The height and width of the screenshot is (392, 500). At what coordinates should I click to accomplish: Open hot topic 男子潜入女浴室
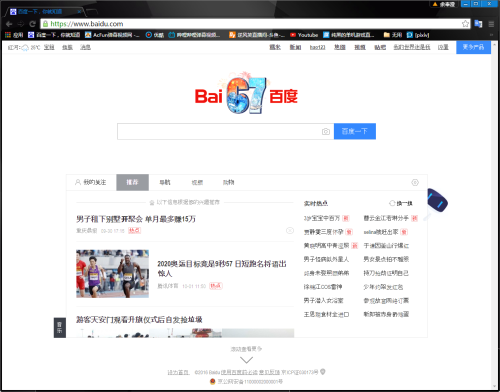click(x=323, y=301)
